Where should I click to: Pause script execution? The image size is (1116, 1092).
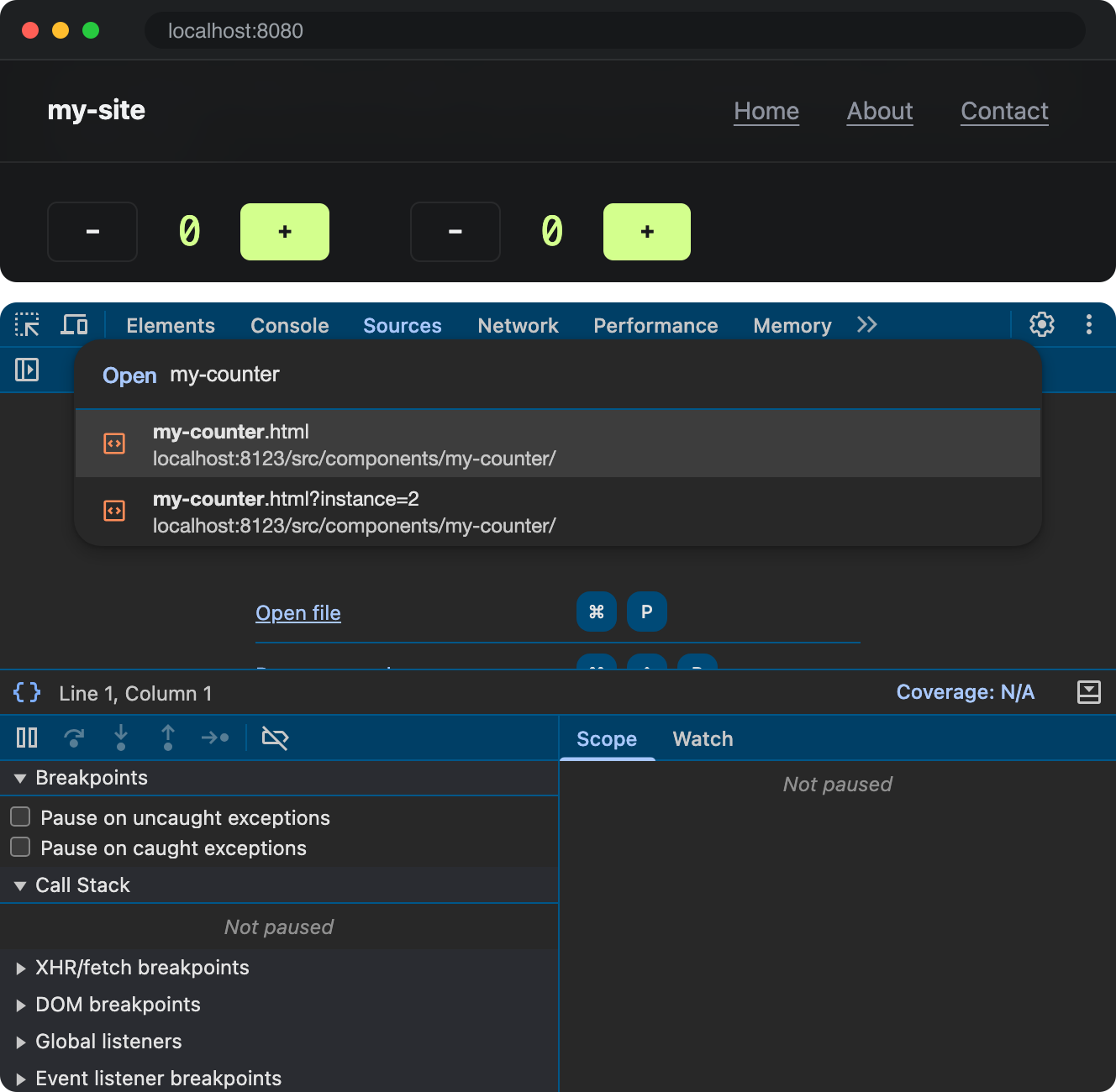click(27, 738)
